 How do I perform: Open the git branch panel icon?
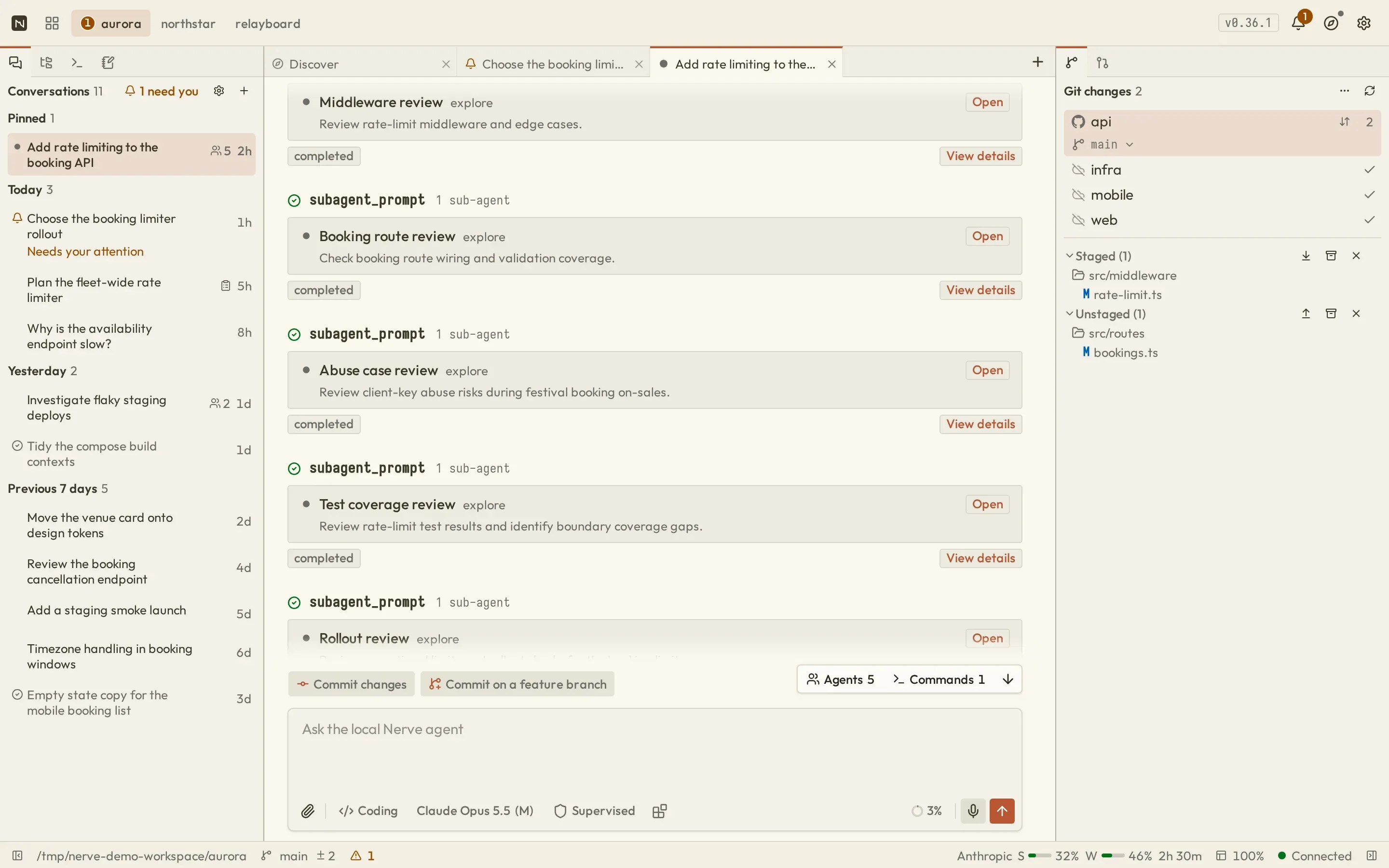pos(1072,63)
